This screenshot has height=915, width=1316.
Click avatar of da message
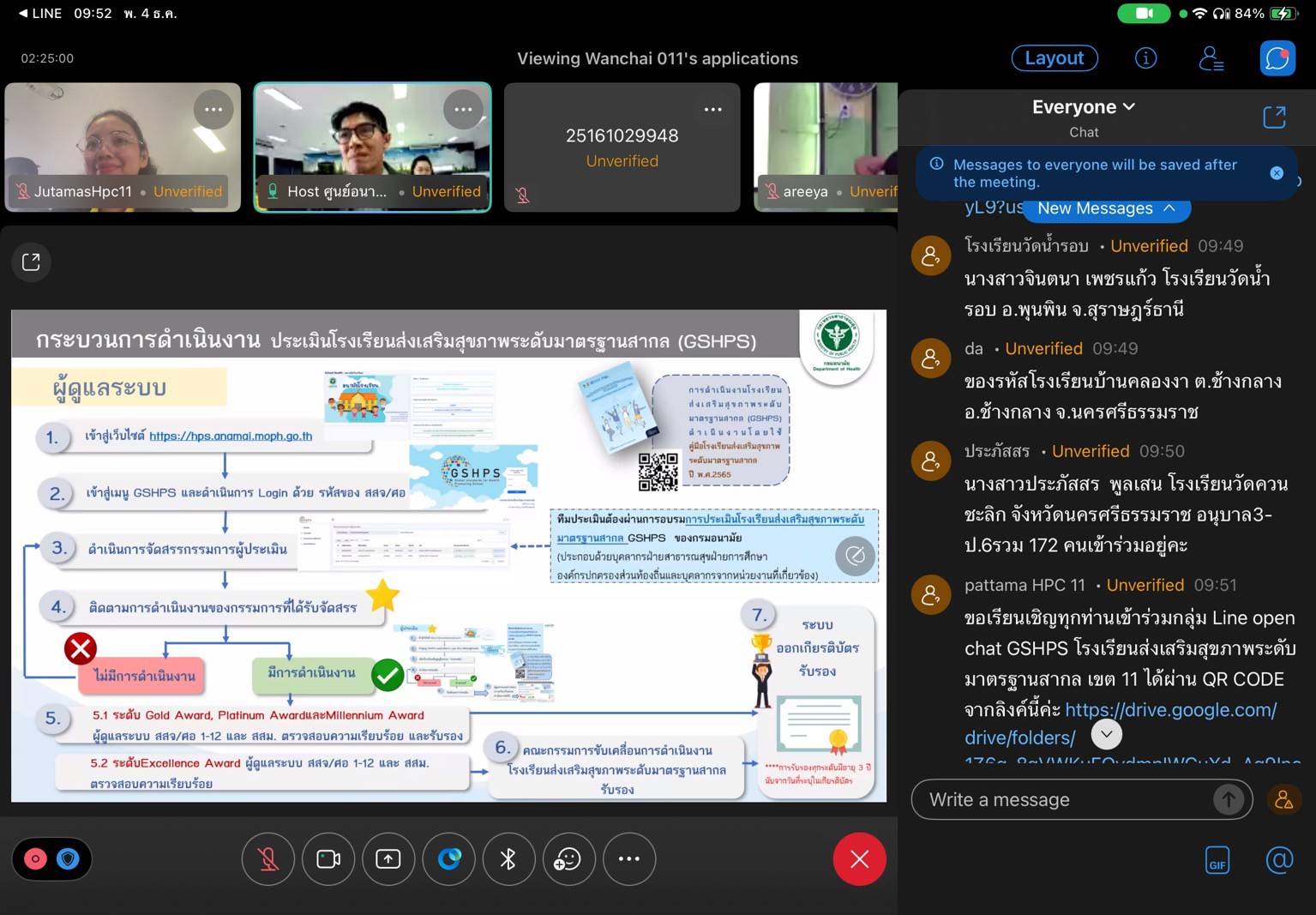[931, 358]
